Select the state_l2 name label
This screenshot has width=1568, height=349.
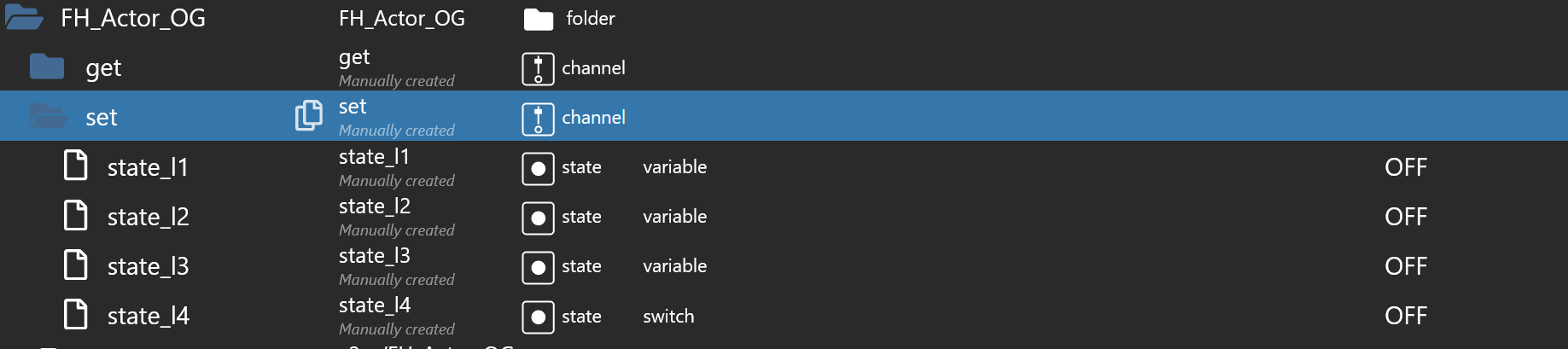375,206
